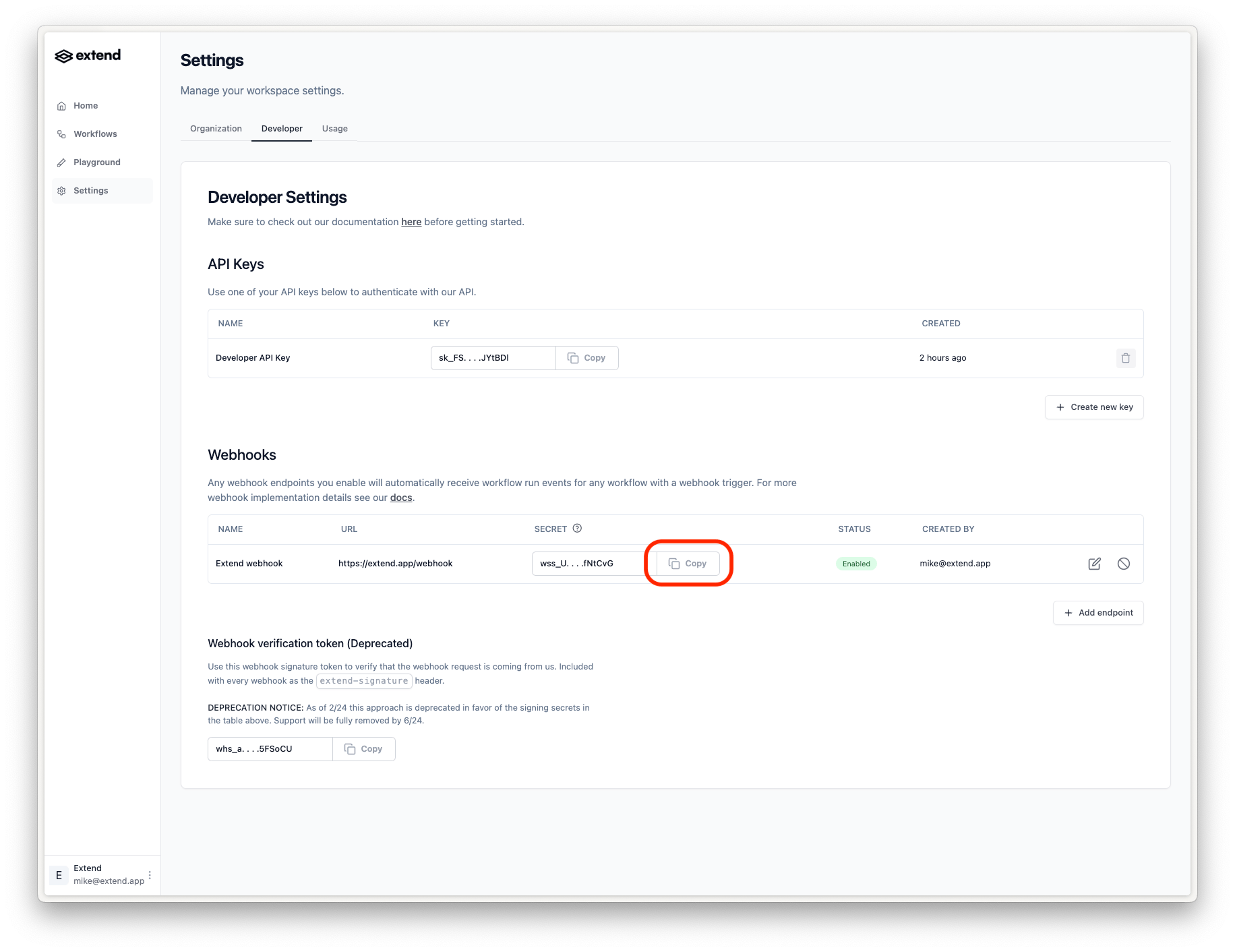
Task: Open Playground from the sidebar
Action: point(96,162)
